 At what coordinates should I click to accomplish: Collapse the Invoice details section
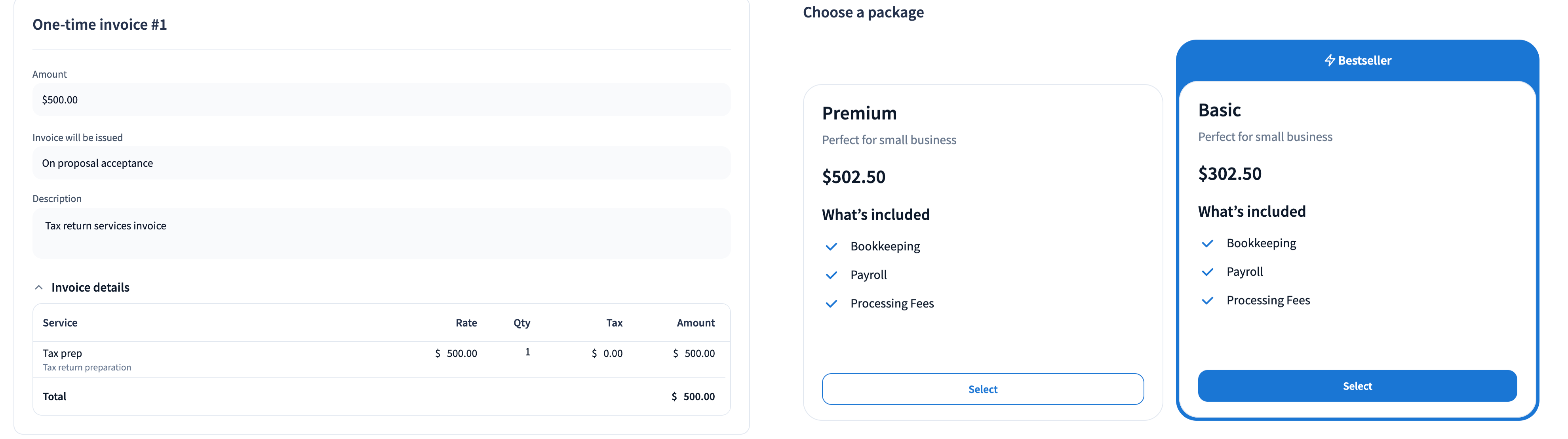39,287
